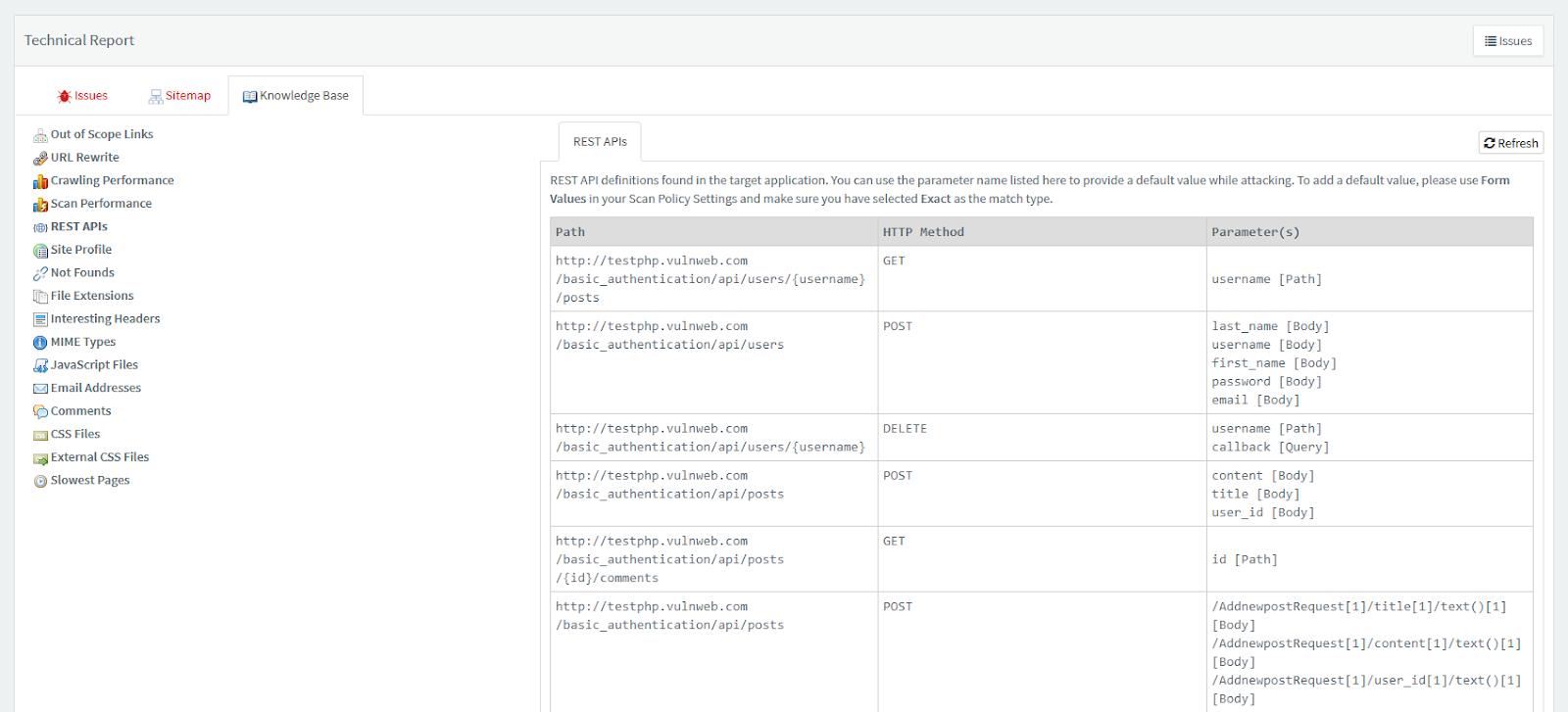Click the File Extensions icon
Screen dimensions: 1568x712
click(x=40, y=297)
